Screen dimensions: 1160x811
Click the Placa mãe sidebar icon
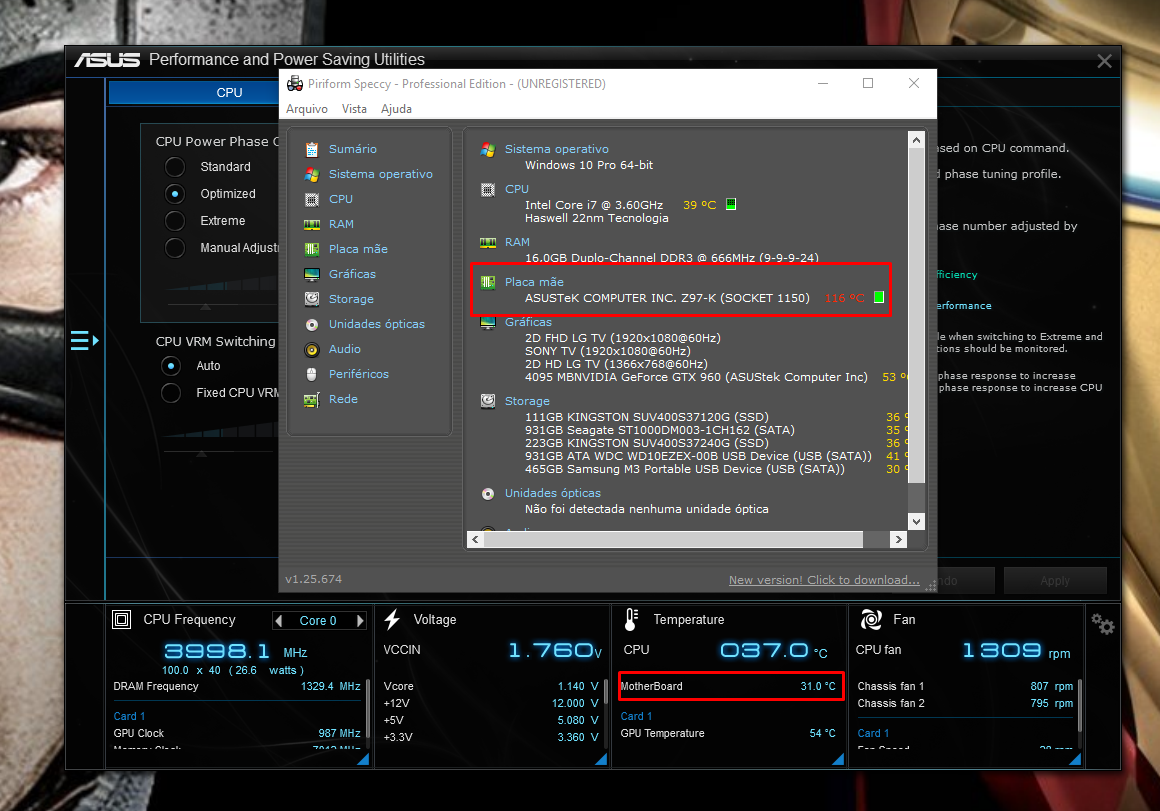coord(312,249)
